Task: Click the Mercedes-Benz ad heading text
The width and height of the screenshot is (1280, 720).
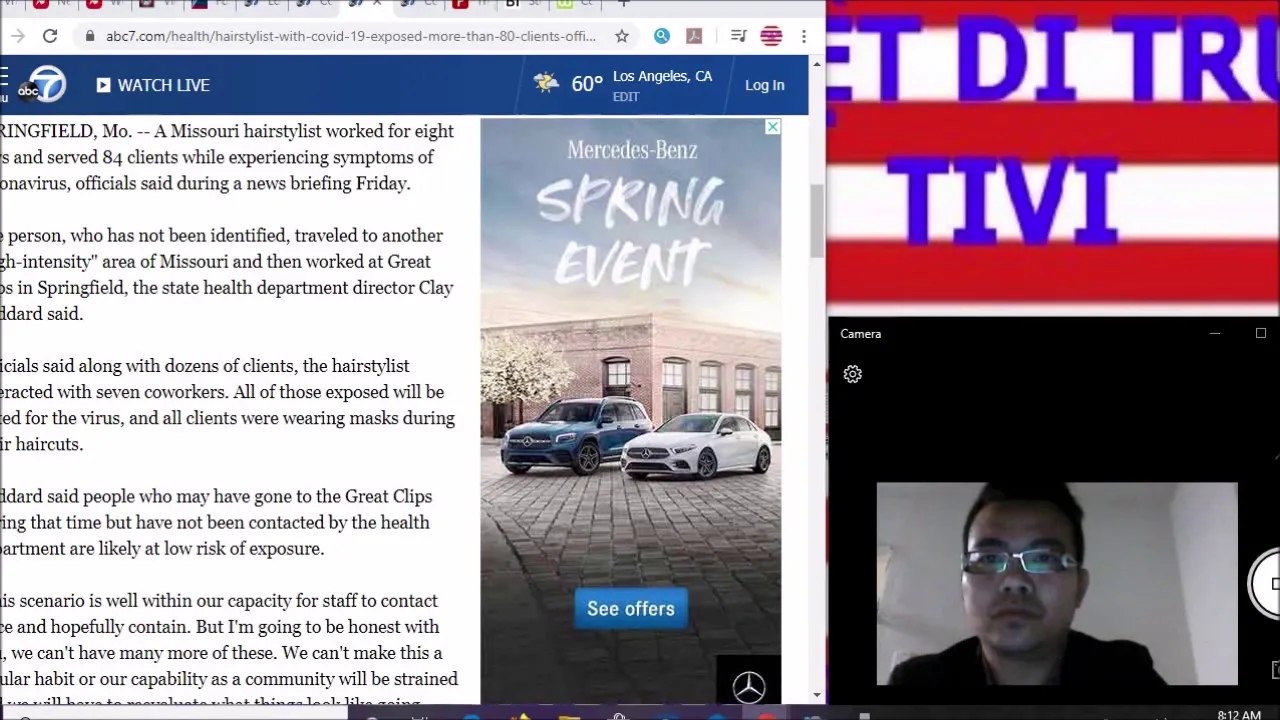Action: pyautogui.click(x=632, y=150)
